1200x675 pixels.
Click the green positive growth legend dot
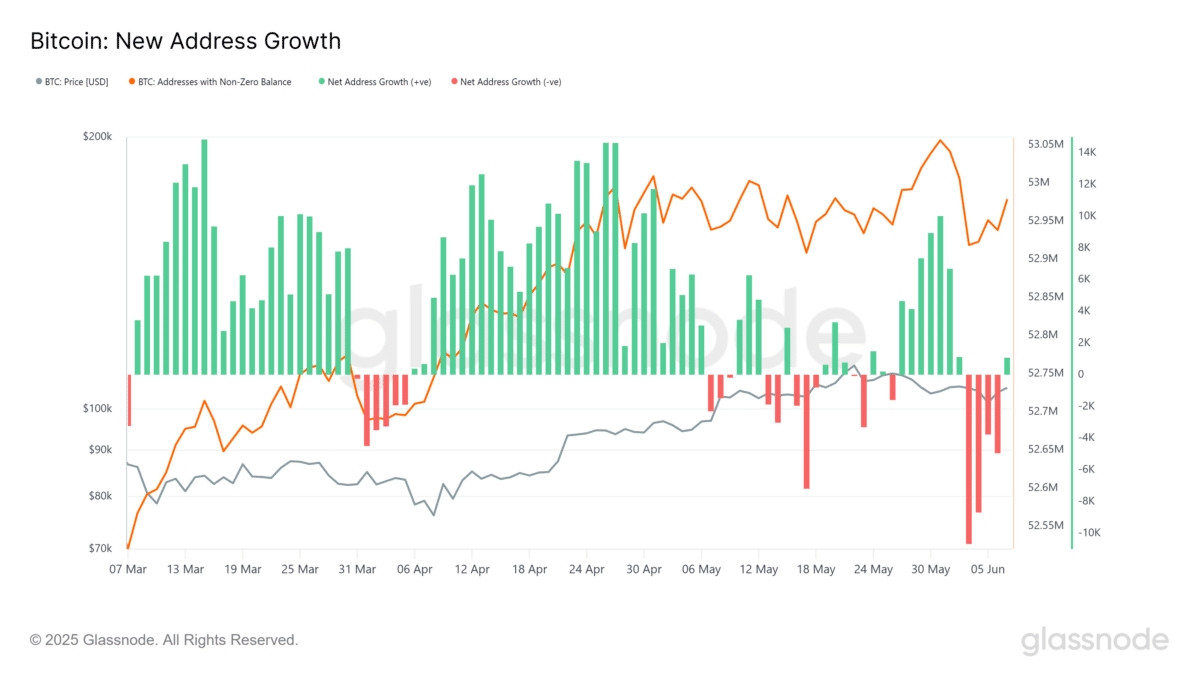(322, 82)
